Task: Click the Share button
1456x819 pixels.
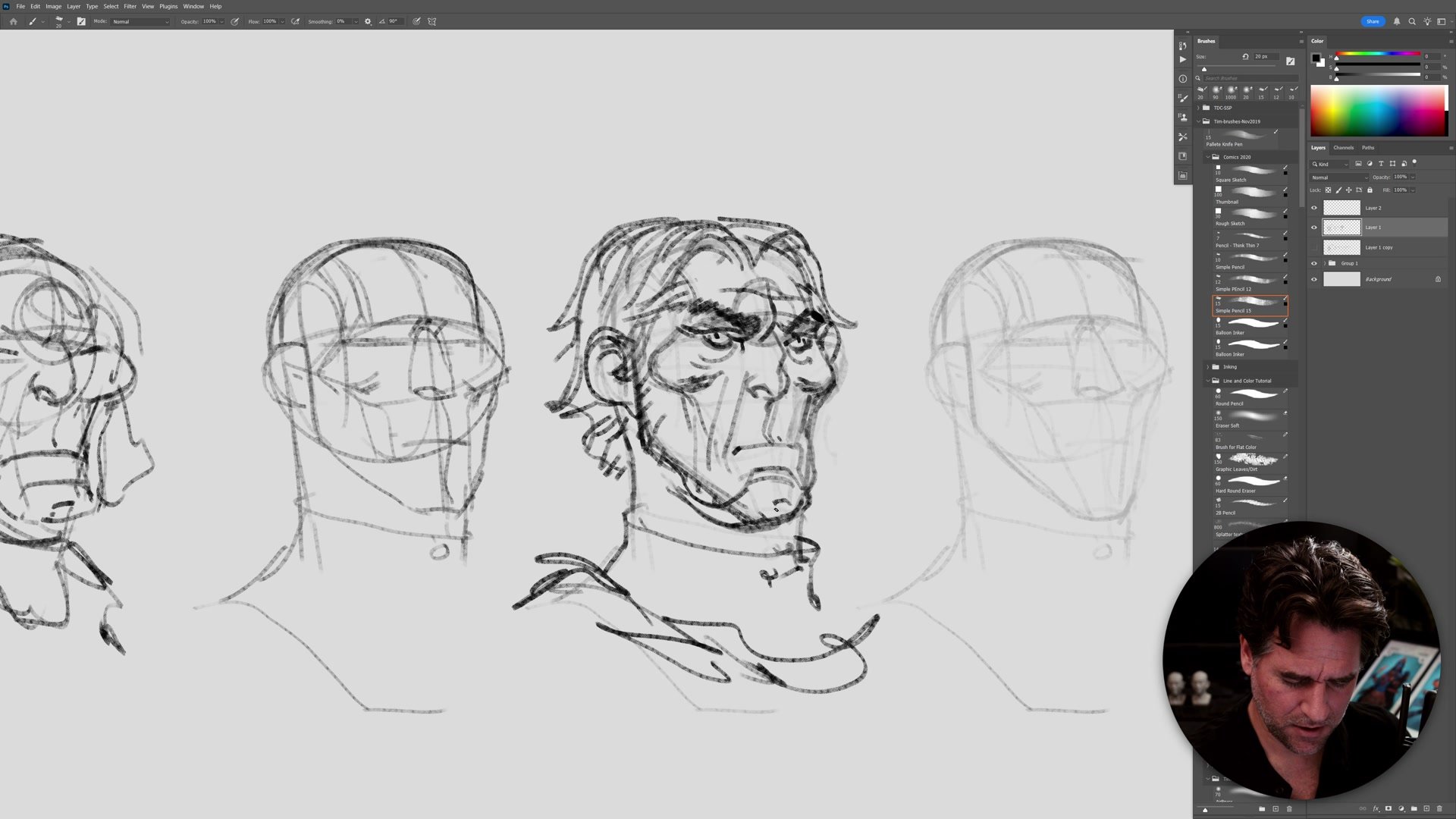Action: point(1373,21)
